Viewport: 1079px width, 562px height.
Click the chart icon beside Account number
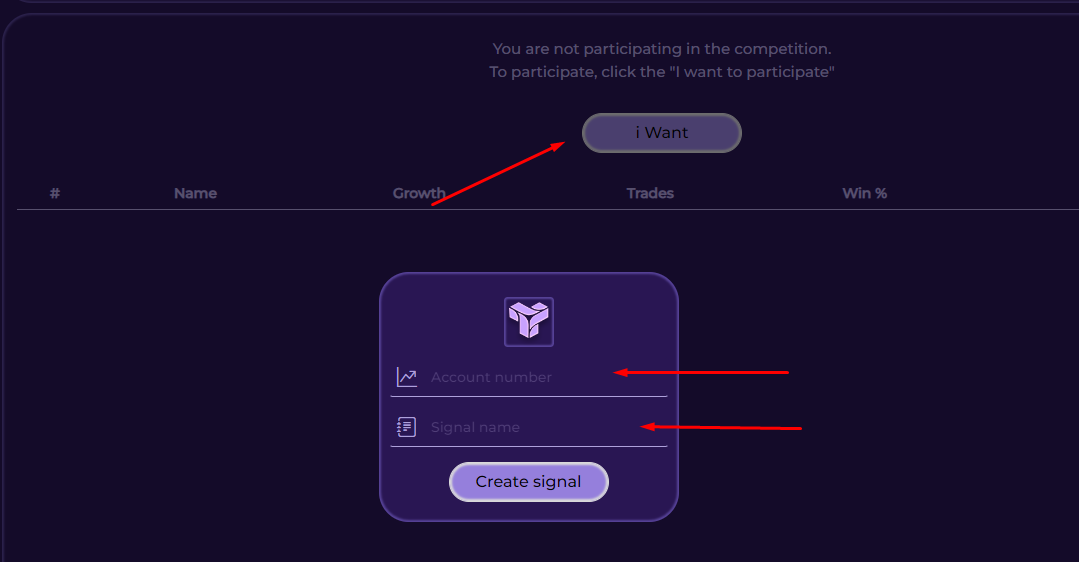tap(407, 377)
